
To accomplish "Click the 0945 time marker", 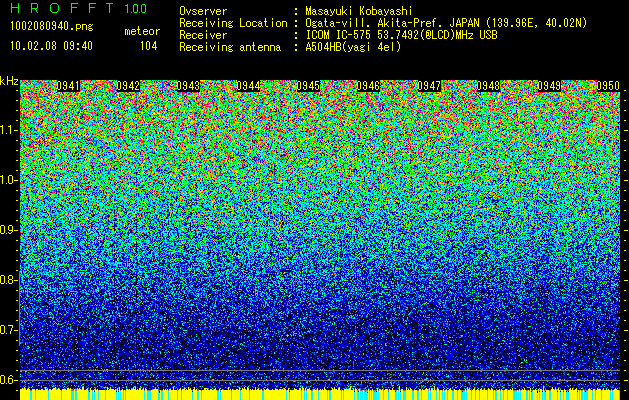I will point(308,86).
